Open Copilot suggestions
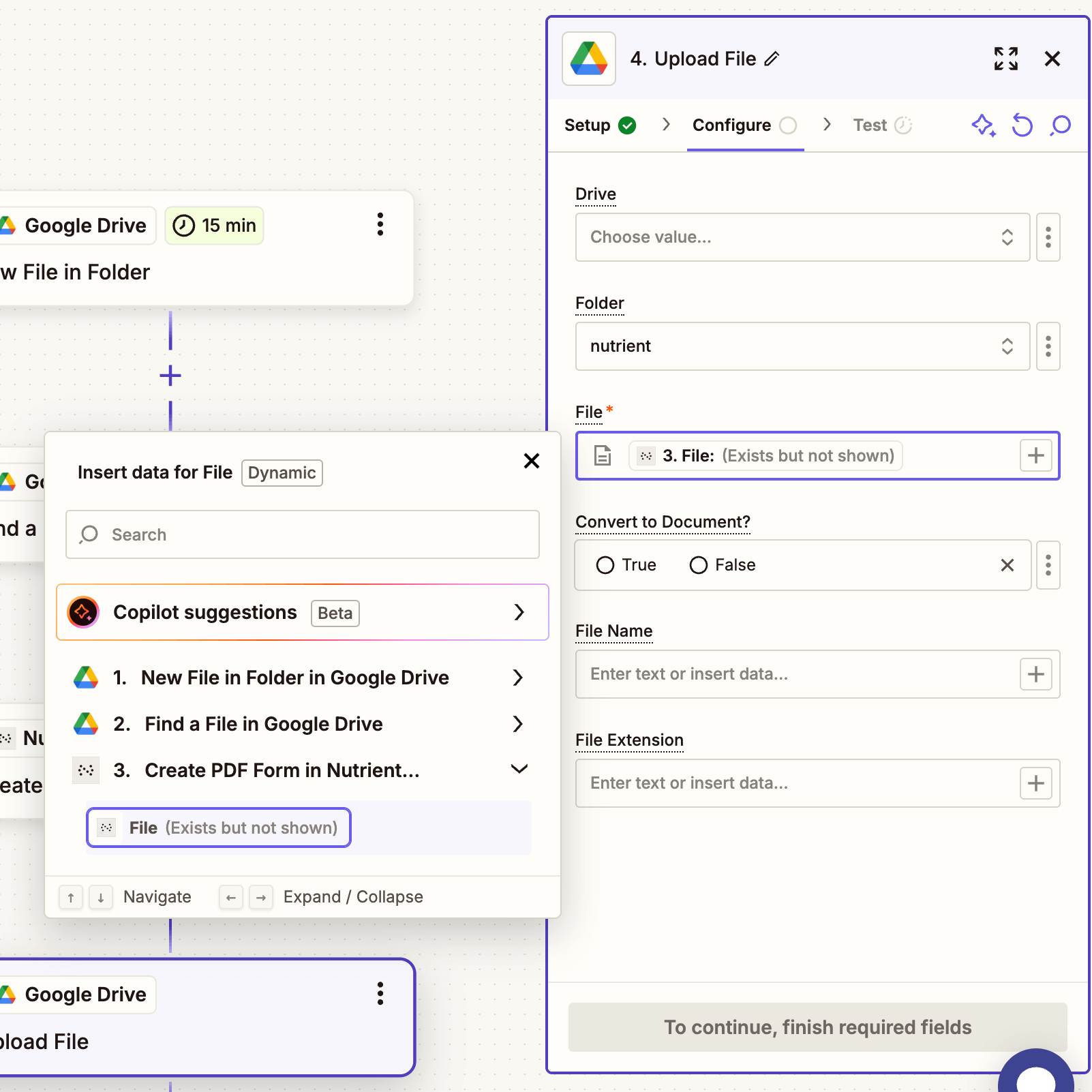Screen dimensions: 1092x1092 point(302,612)
